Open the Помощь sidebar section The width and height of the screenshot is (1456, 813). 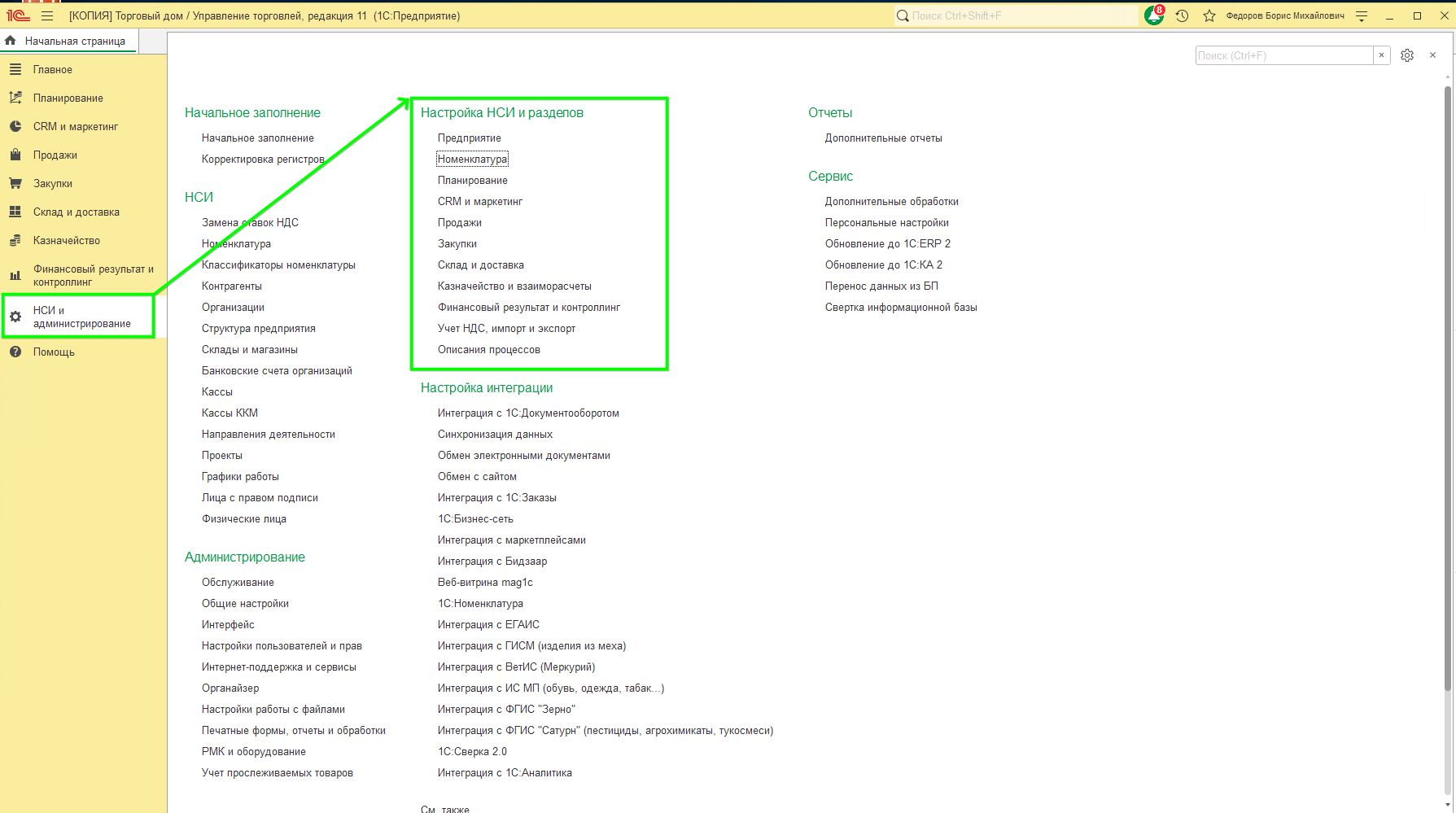[x=54, y=352]
